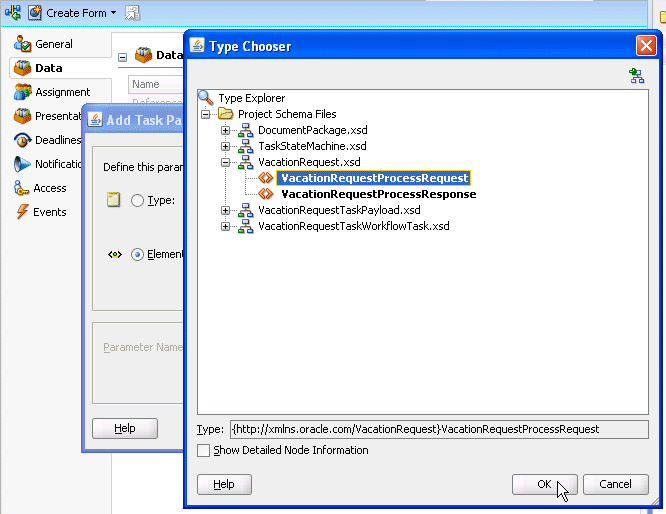This screenshot has height=514, width=666.
Task: Click the Create Form icon in the toolbar
Action: pos(35,13)
